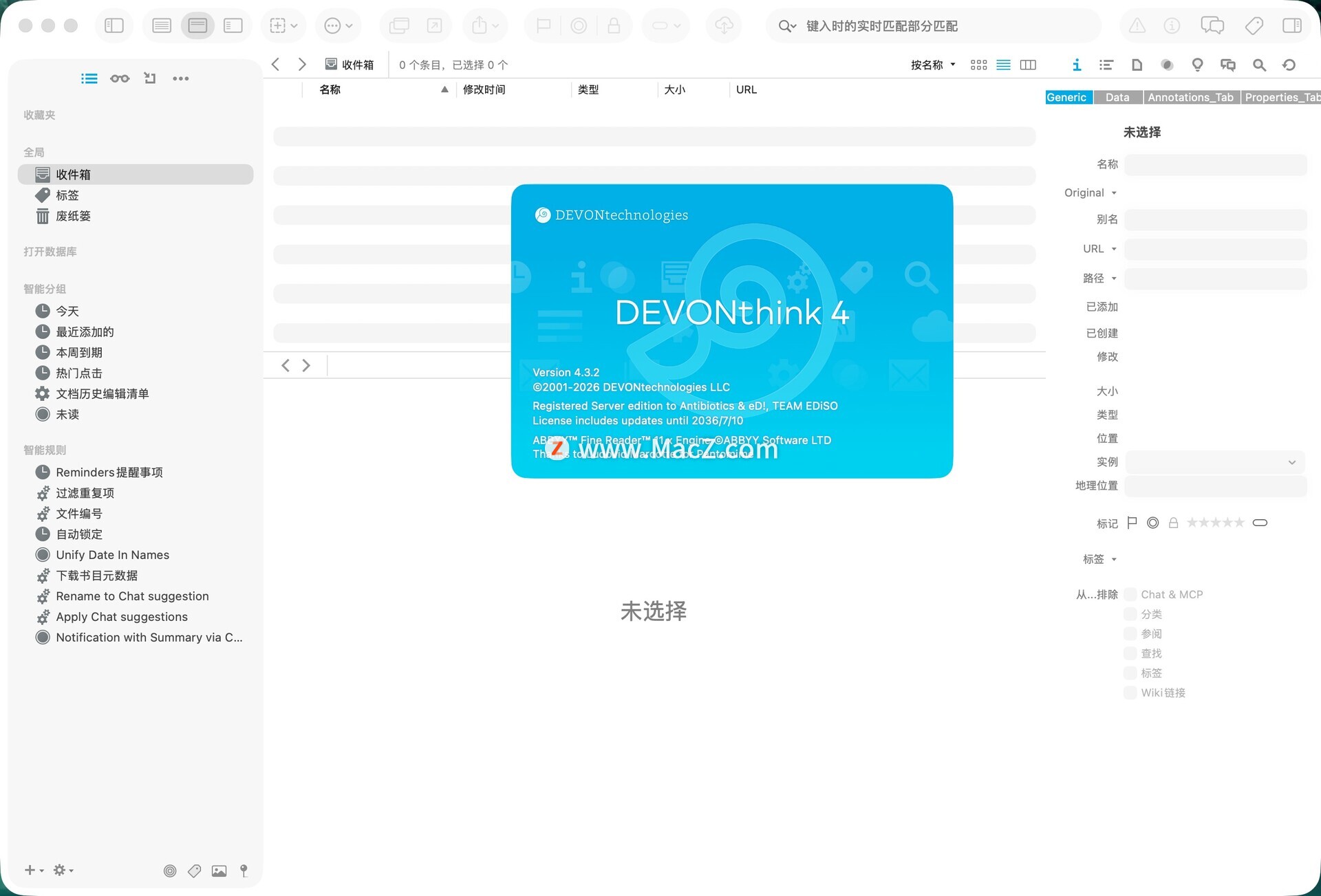Click the 名称 input field in inspector

pos(1216,164)
